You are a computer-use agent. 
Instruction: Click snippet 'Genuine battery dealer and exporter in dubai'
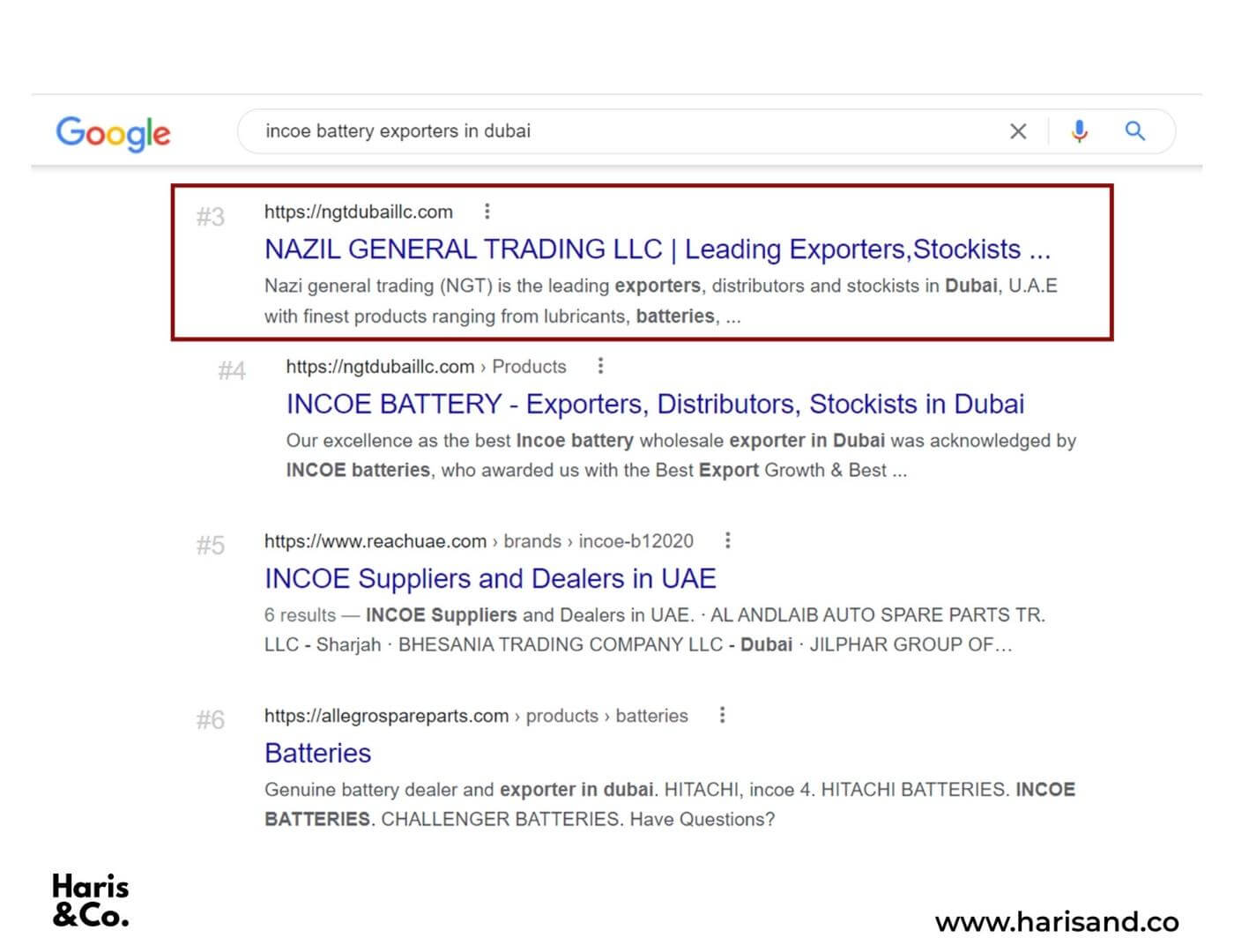(670, 804)
